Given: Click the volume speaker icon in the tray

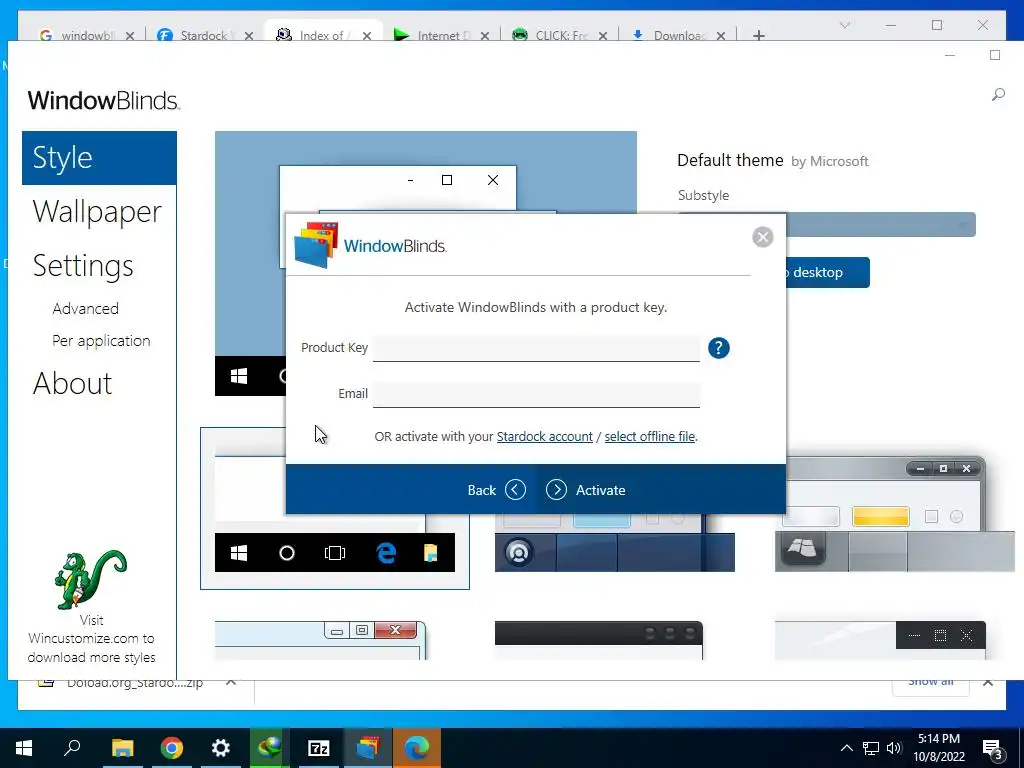Looking at the screenshot, I should tap(894, 748).
